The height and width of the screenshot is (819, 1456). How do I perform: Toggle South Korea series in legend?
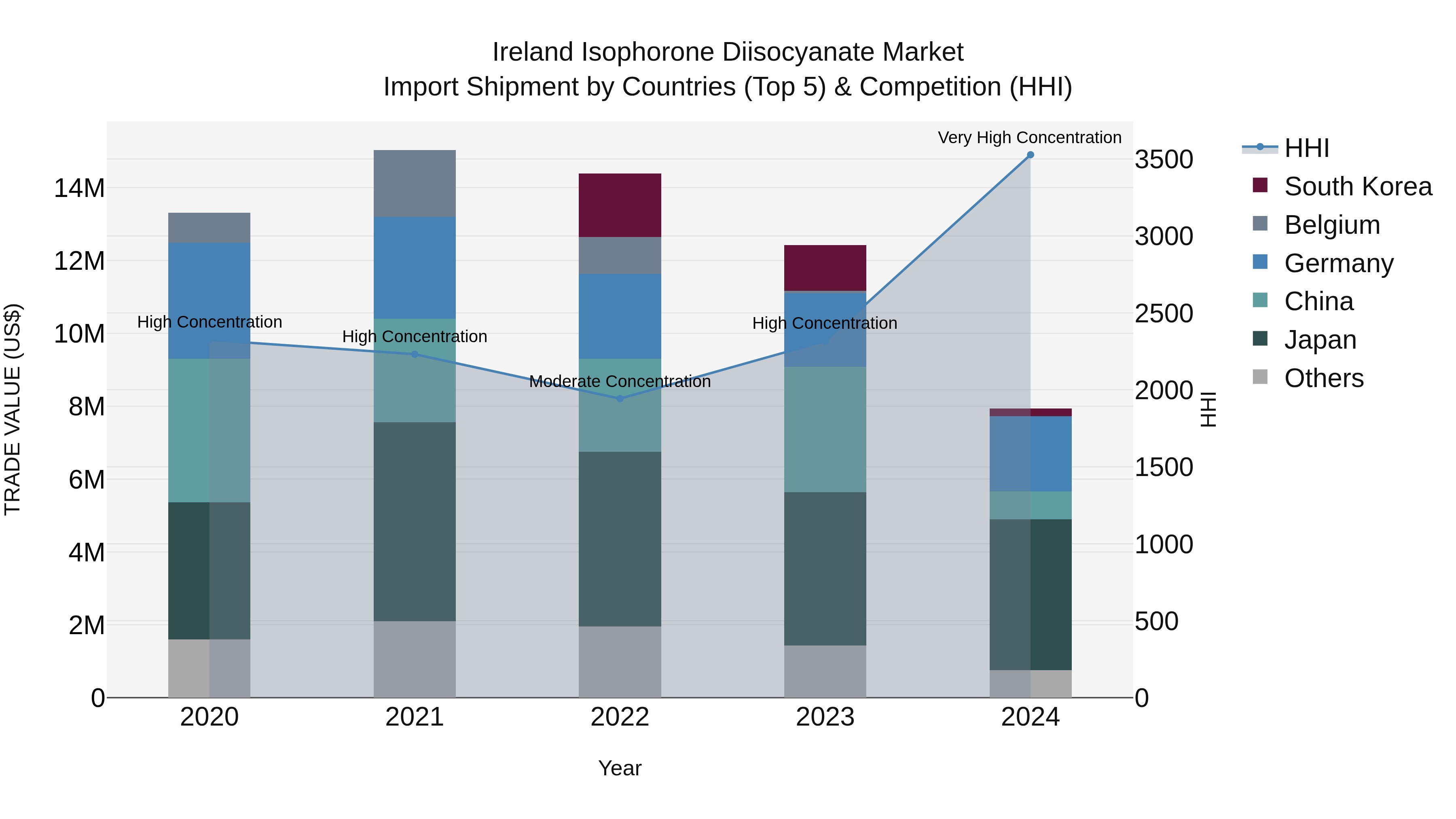(x=1342, y=186)
